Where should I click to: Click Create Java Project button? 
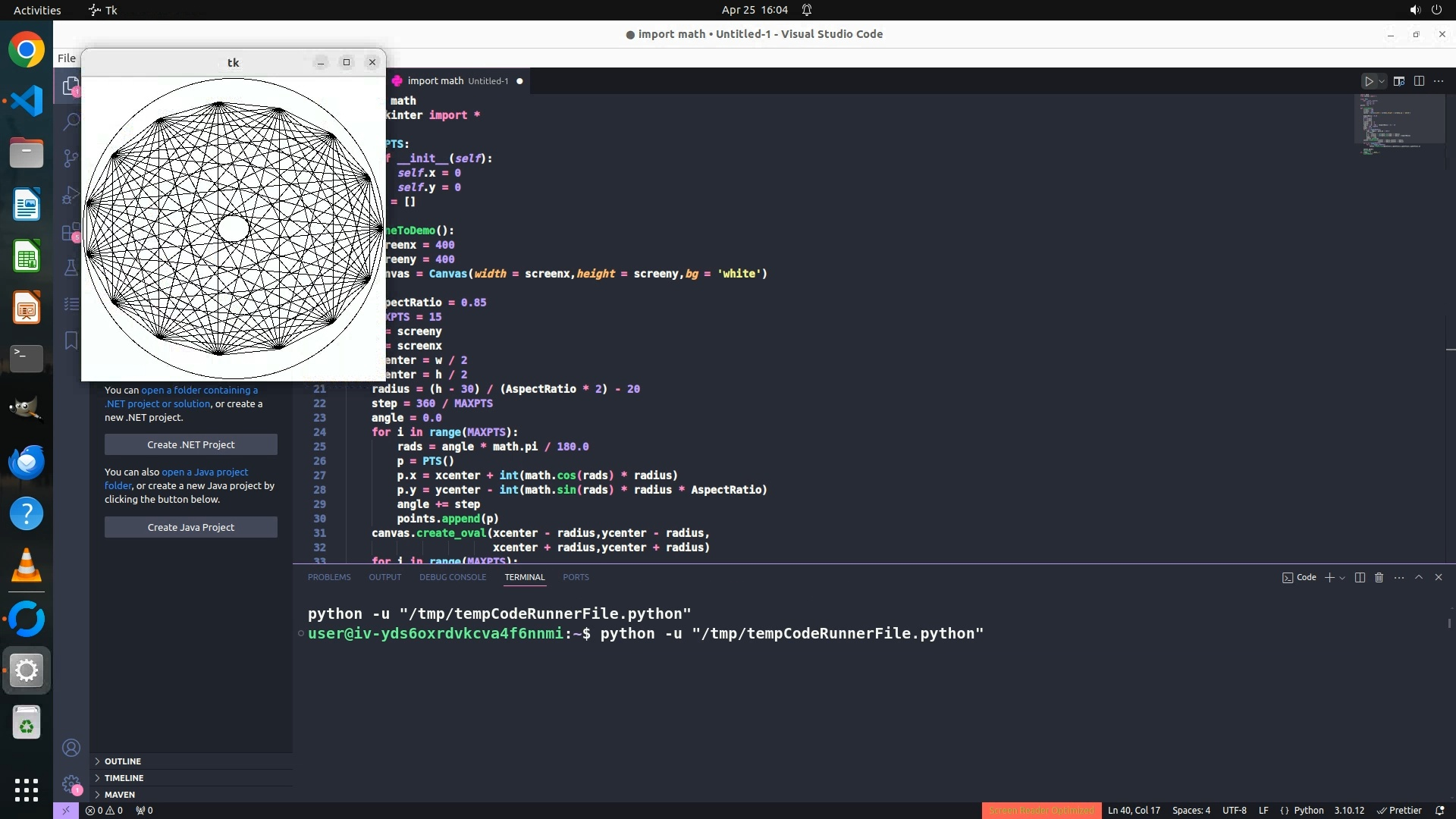[190, 527]
